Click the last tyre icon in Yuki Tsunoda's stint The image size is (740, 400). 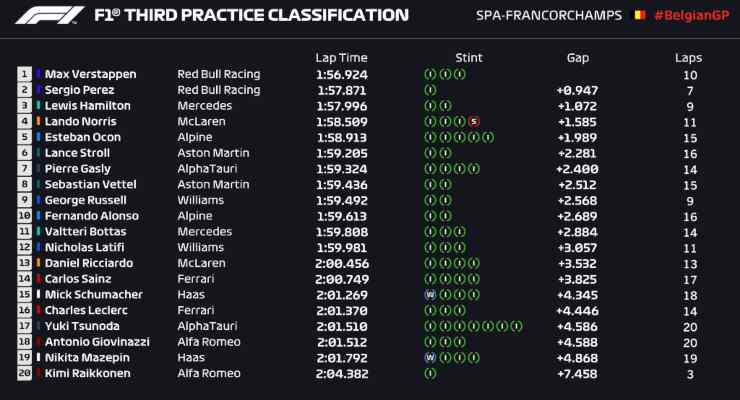coord(517,326)
